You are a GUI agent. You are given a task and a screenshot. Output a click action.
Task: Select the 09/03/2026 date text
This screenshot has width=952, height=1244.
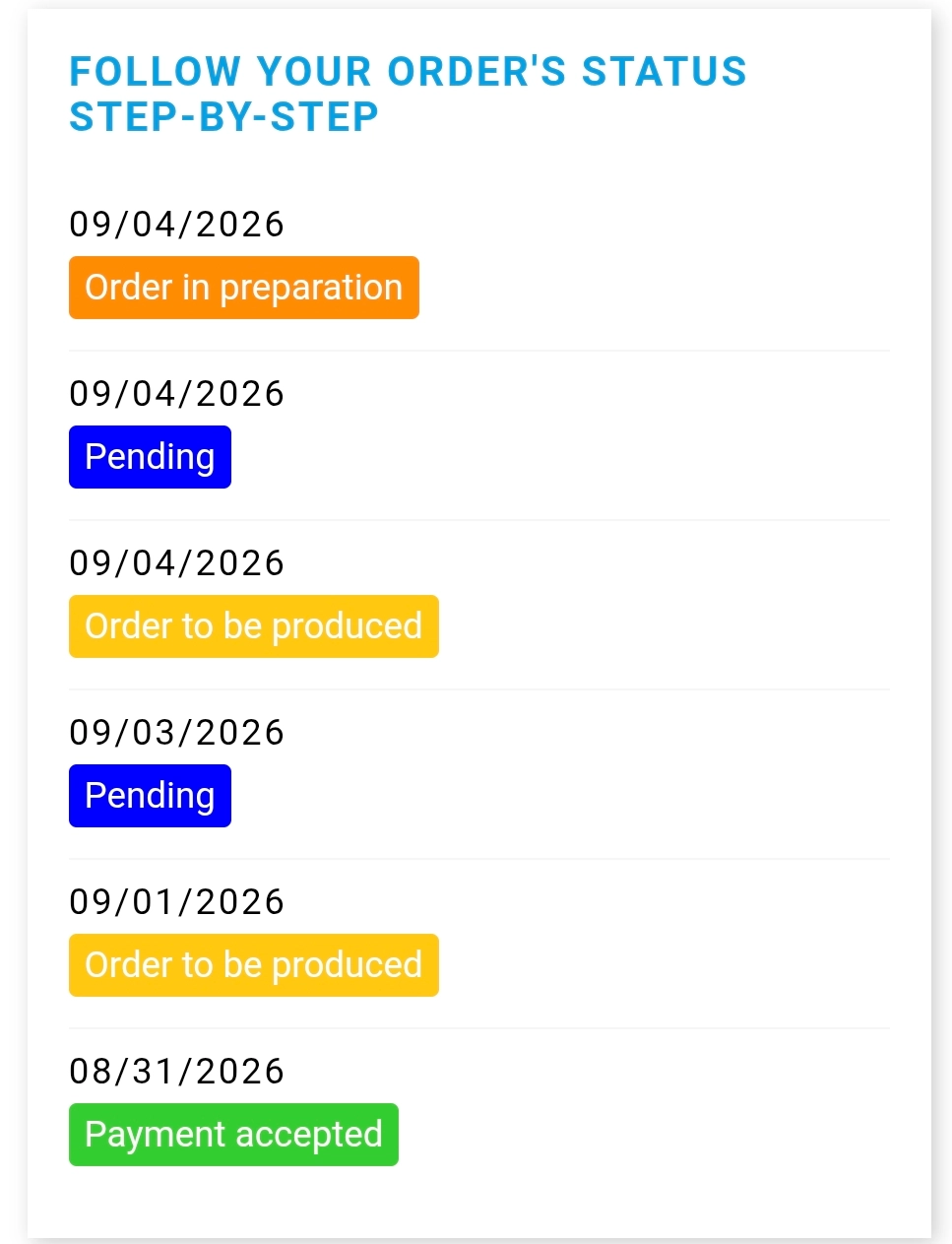[x=176, y=733]
